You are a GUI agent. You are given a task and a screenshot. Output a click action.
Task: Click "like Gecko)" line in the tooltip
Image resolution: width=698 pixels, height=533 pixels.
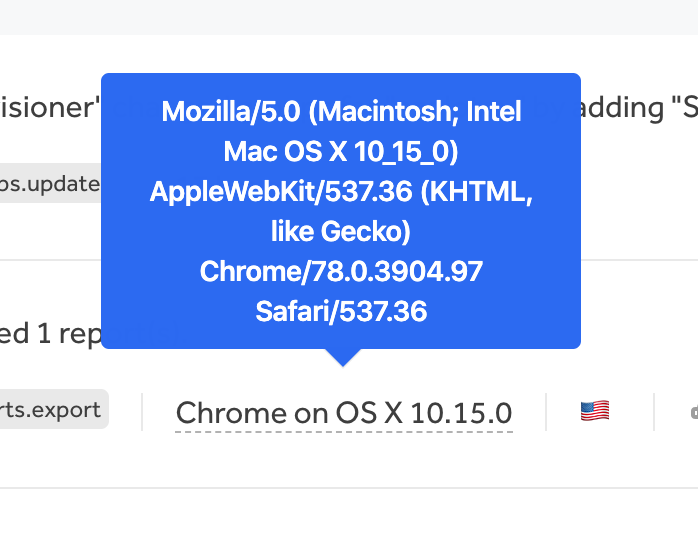pos(341,231)
